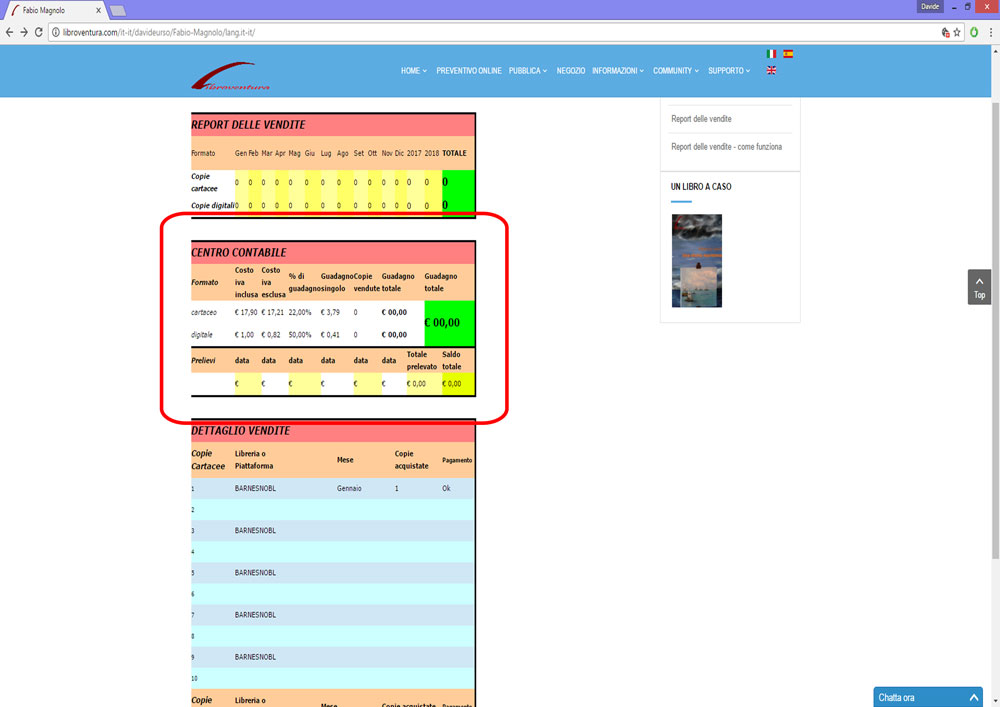Expand the HOME dropdown menu
The image size is (1000, 707).
(413, 71)
